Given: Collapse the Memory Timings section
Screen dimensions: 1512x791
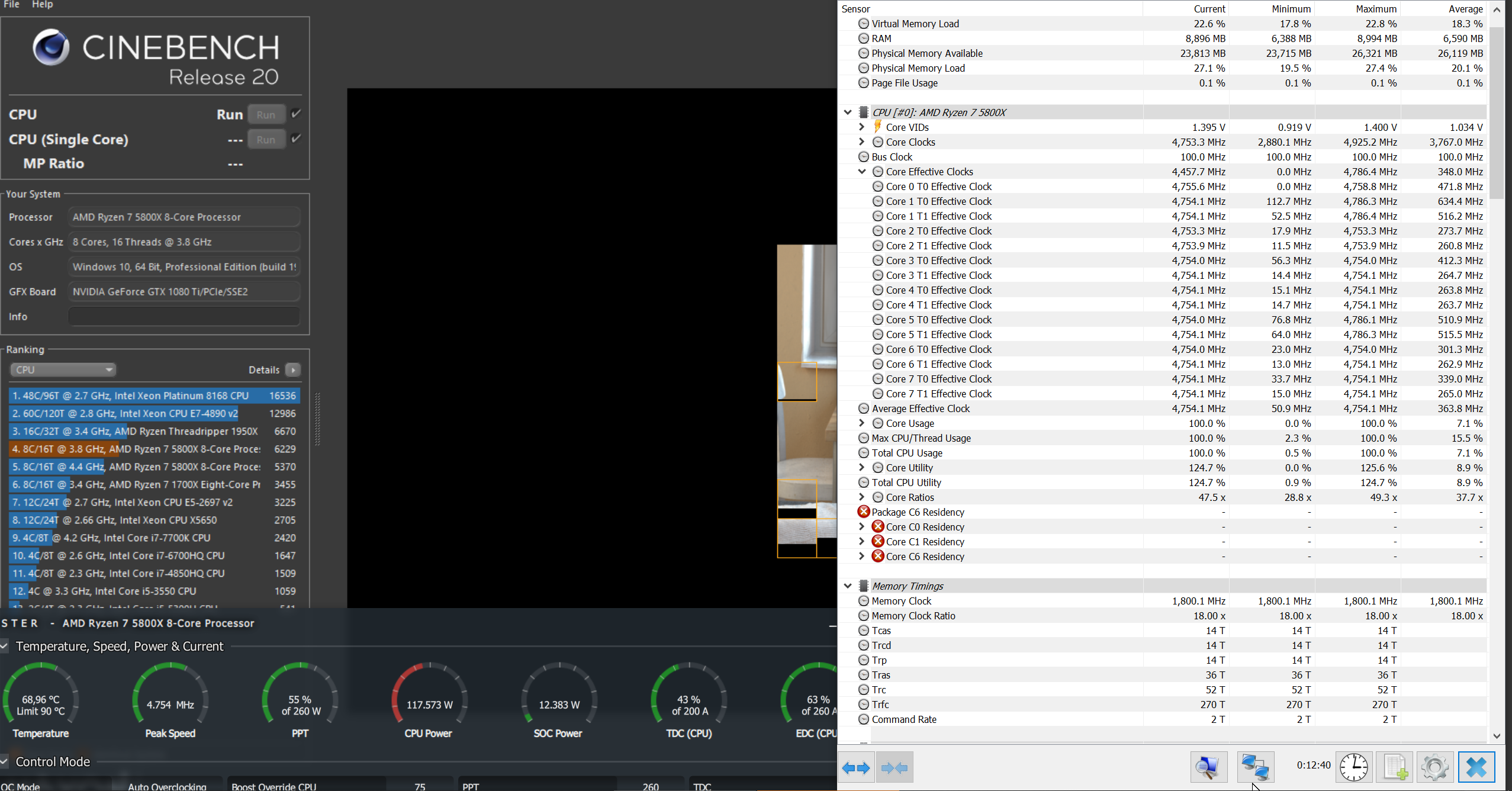Looking at the screenshot, I should pyautogui.click(x=848, y=586).
